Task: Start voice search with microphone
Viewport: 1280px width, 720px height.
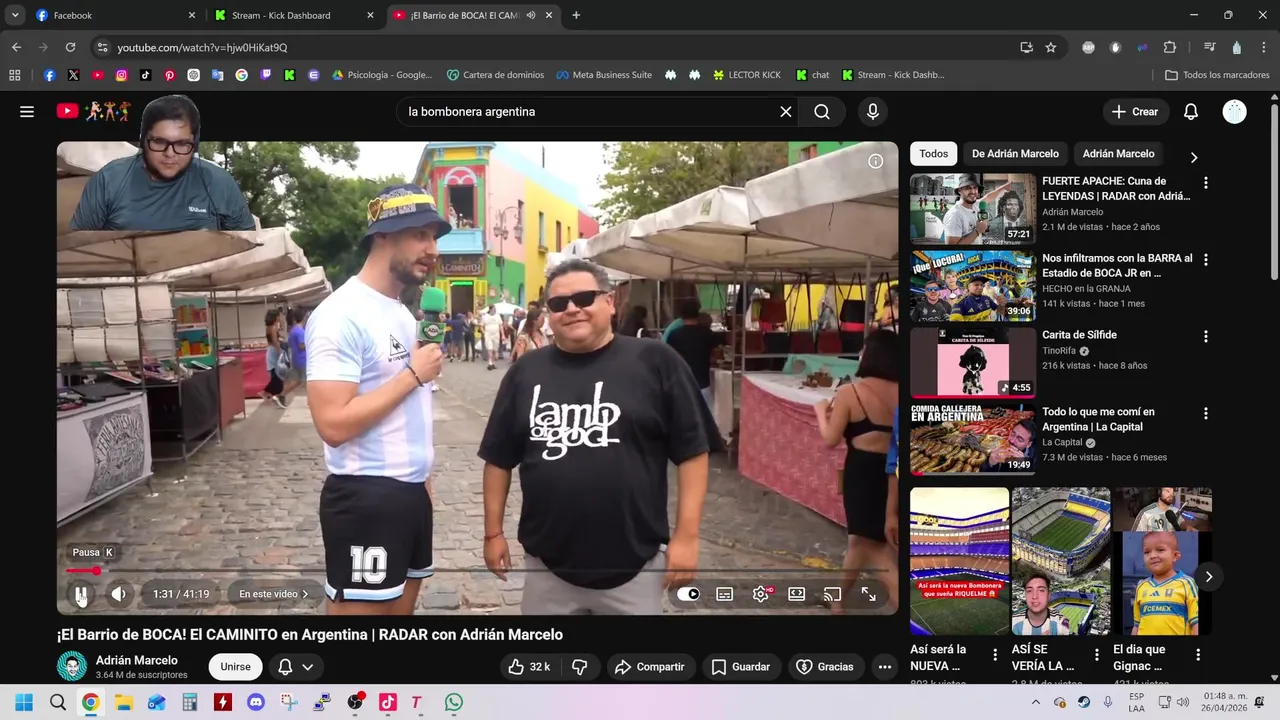Action: click(x=873, y=112)
